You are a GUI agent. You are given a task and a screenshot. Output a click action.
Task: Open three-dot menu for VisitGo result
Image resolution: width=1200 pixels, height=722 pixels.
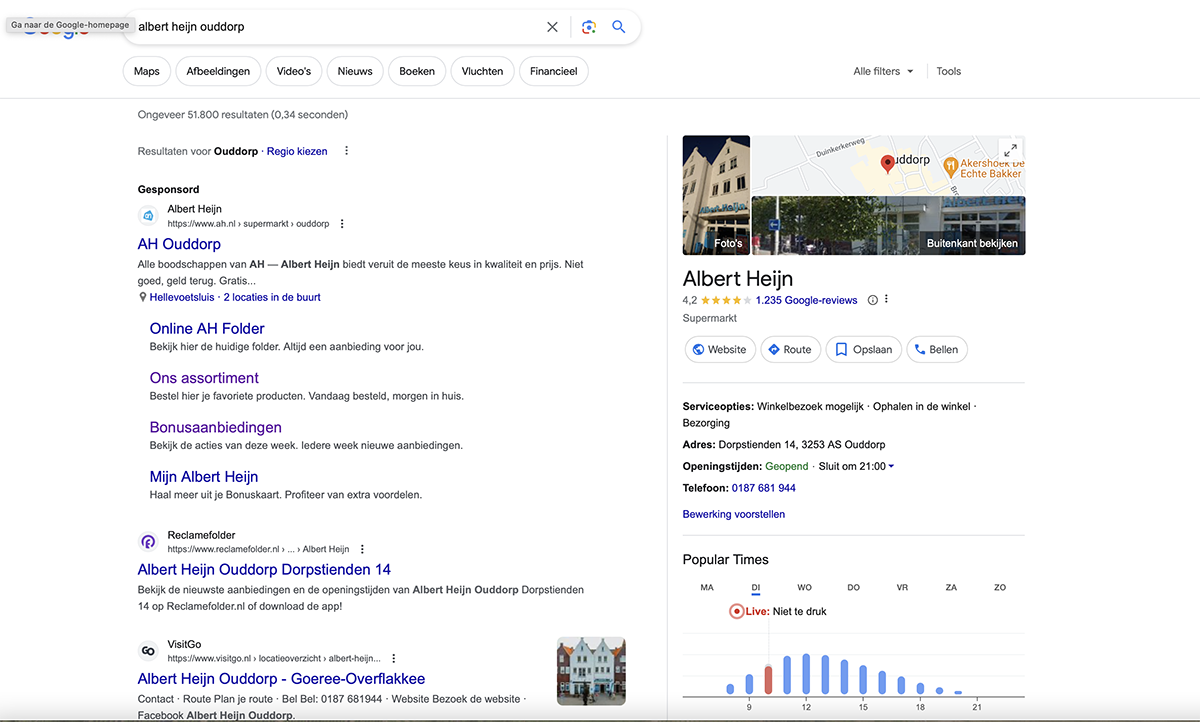click(x=394, y=658)
